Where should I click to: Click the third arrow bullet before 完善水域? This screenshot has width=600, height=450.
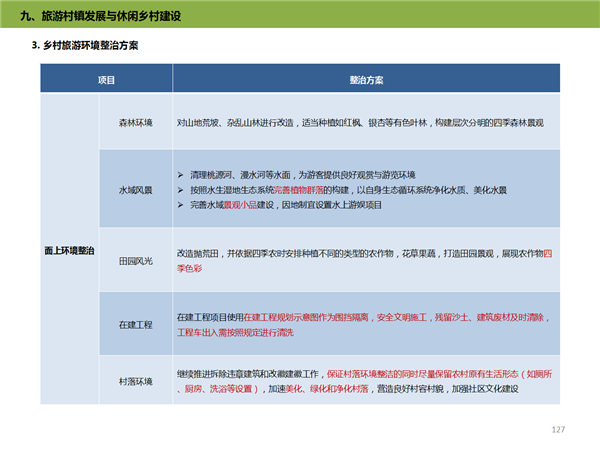pyautogui.click(x=180, y=204)
